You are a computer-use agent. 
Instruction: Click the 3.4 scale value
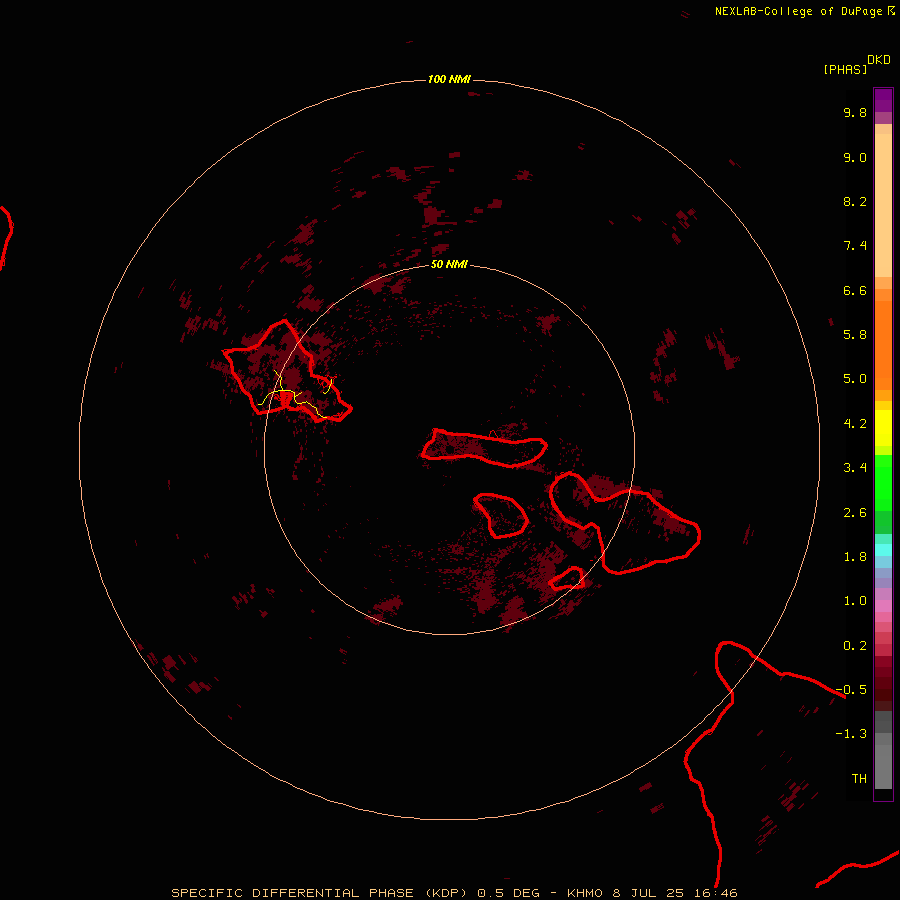(x=855, y=468)
